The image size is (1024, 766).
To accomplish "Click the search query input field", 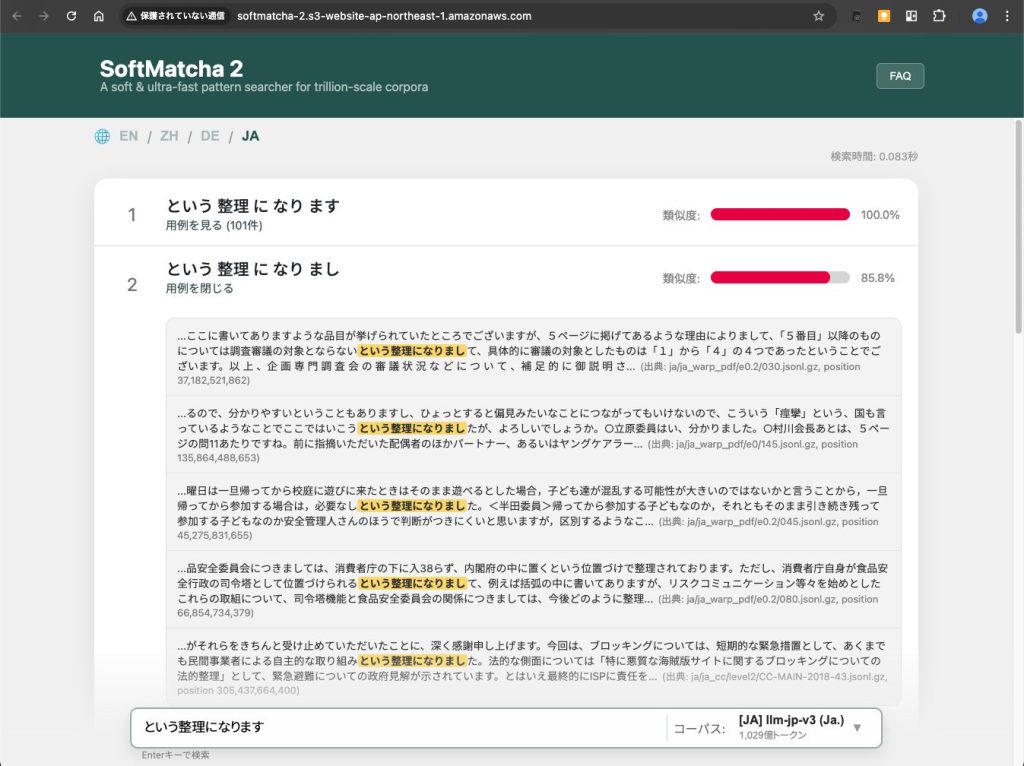I will [398, 727].
